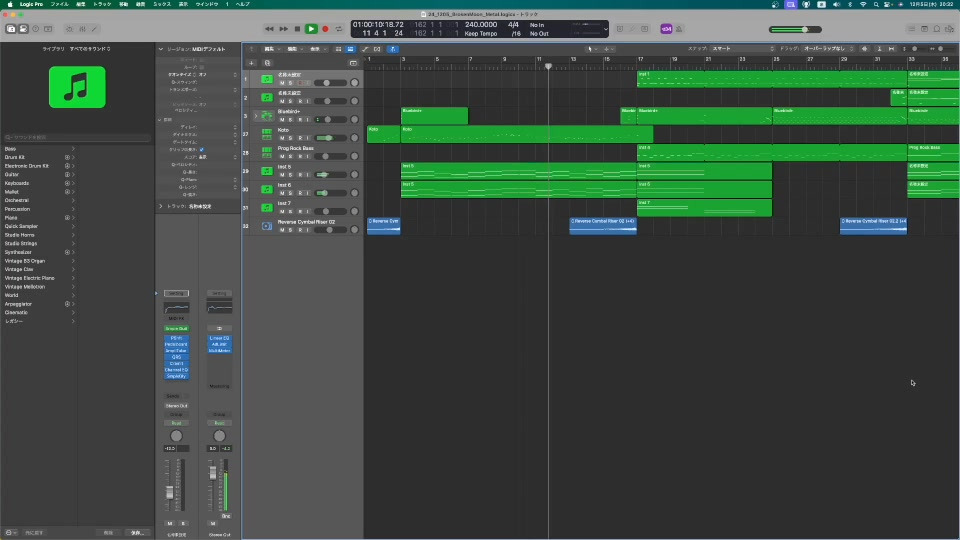Toggle the Cycle loop button
The image size is (960, 540).
(x=339, y=29)
